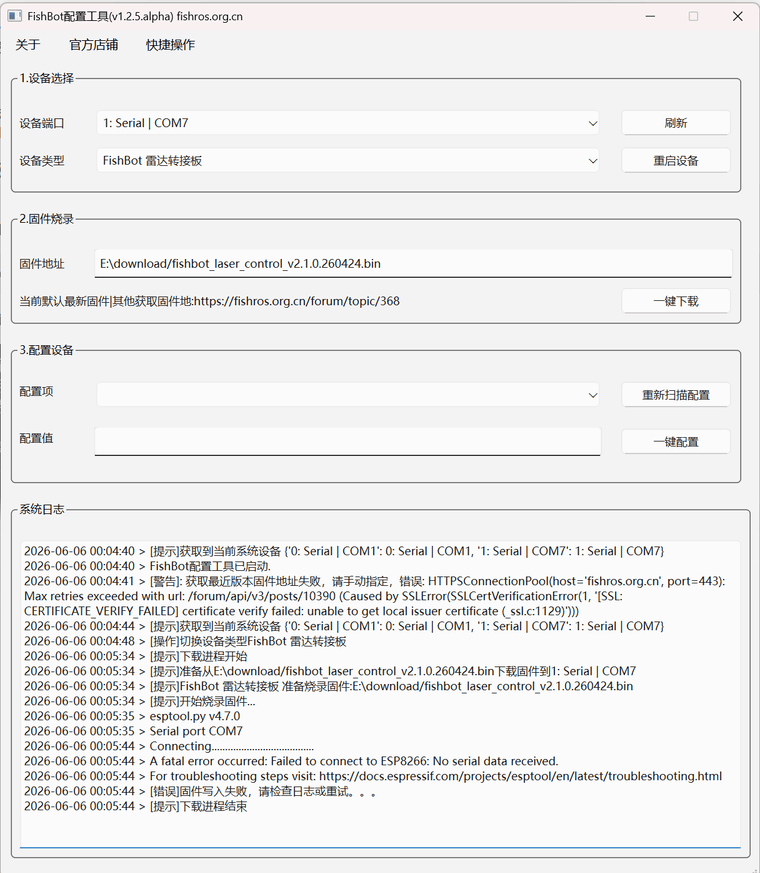Click the 设备类型 label
The height and width of the screenshot is (873, 760).
click(x=42, y=161)
